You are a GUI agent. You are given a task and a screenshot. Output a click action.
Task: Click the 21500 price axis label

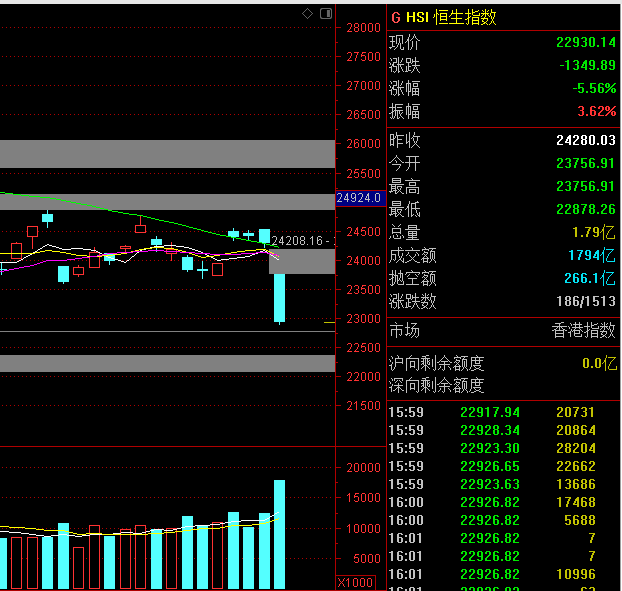tap(363, 406)
